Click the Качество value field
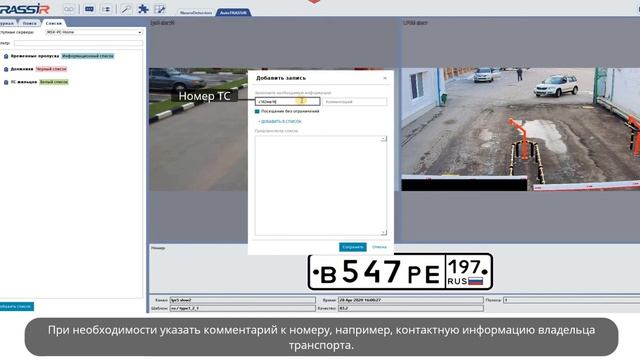The image size is (640, 360). pos(411,308)
